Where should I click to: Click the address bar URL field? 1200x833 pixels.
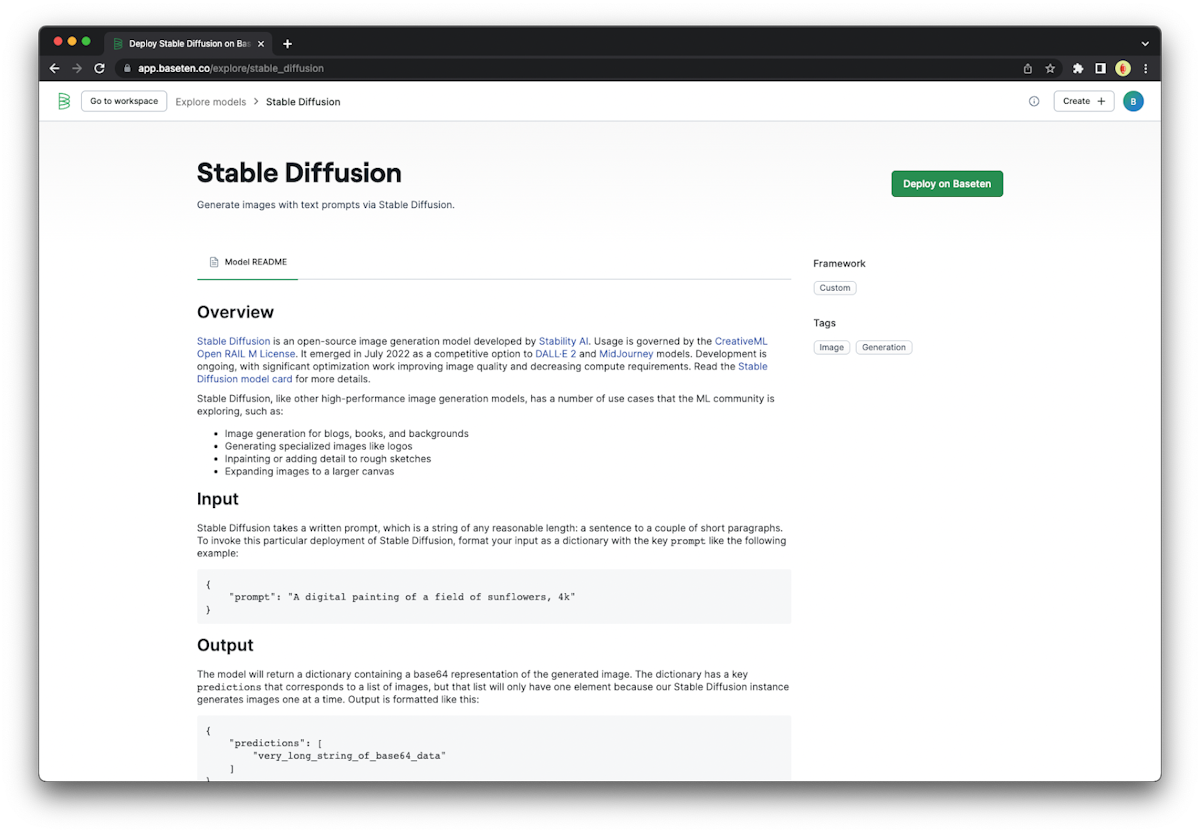pyautogui.click(x=570, y=69)
